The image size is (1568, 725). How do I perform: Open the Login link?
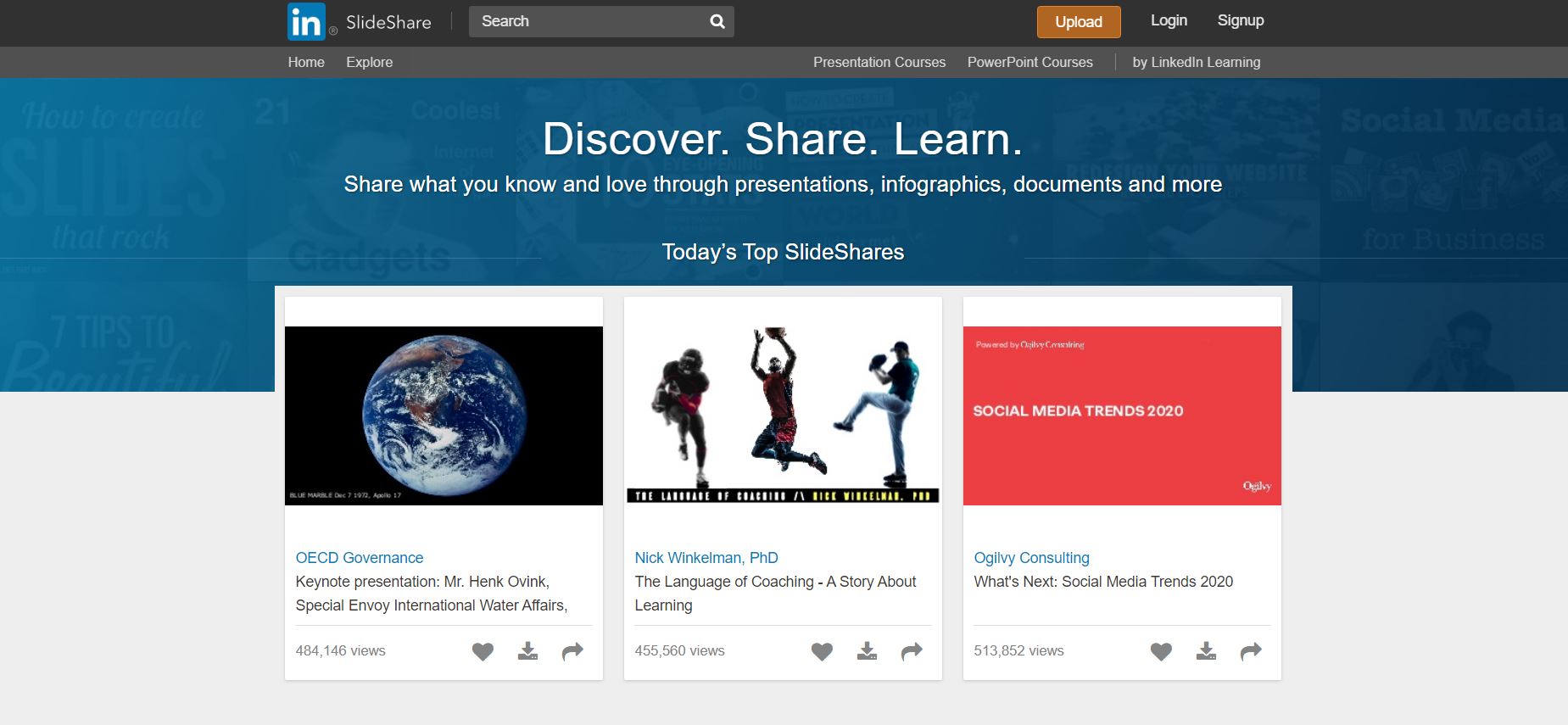(1169, 20)
